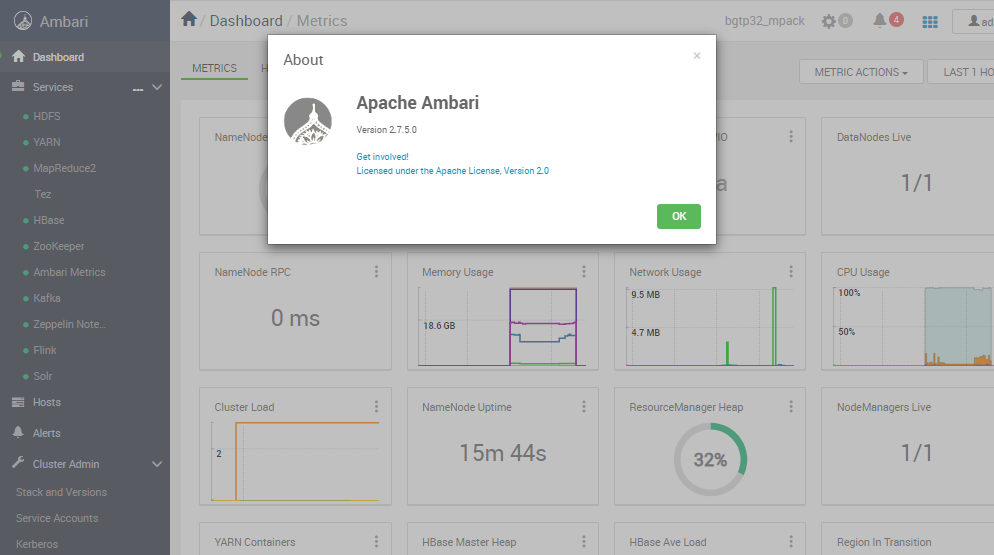Click the Memory Usage chart

pyautogui.click(x=502, y=327)
